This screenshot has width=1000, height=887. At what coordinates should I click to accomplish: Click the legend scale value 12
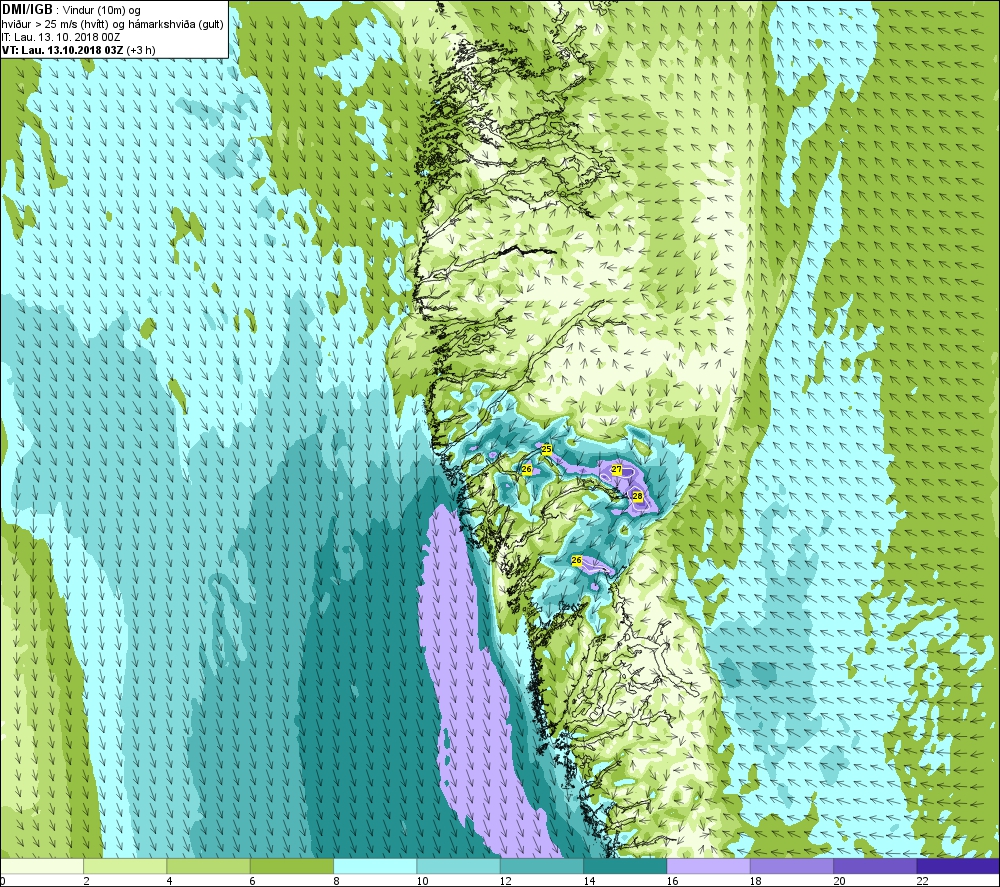tap(506, 881)
